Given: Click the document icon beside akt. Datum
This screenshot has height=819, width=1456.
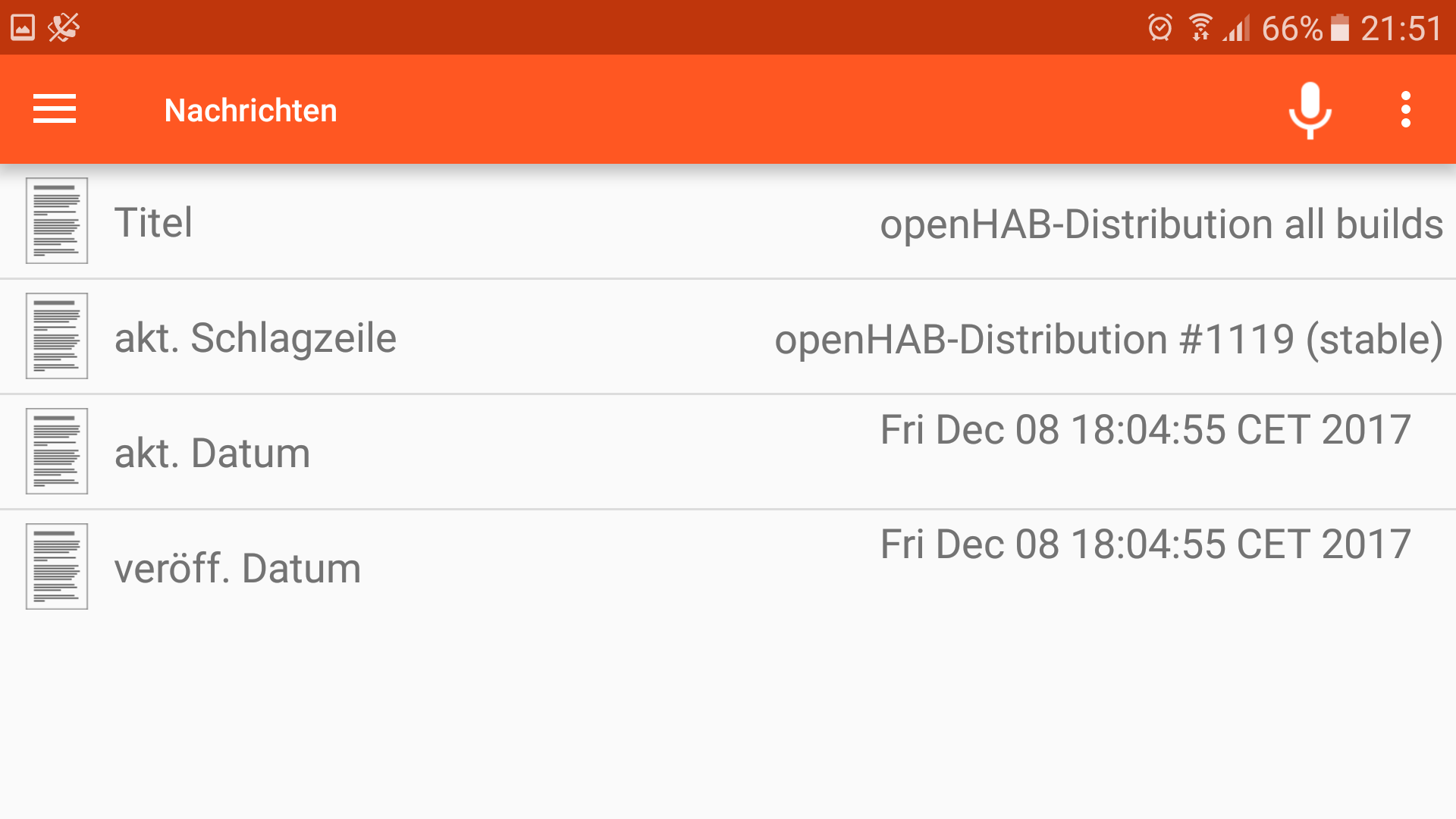Looking at the screenshot, I should (x=57, y=451).
